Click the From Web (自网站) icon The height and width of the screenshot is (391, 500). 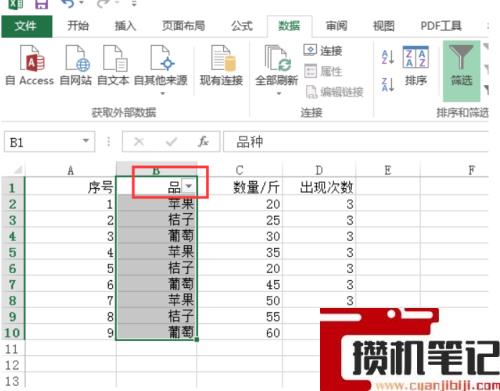[77, 59]
